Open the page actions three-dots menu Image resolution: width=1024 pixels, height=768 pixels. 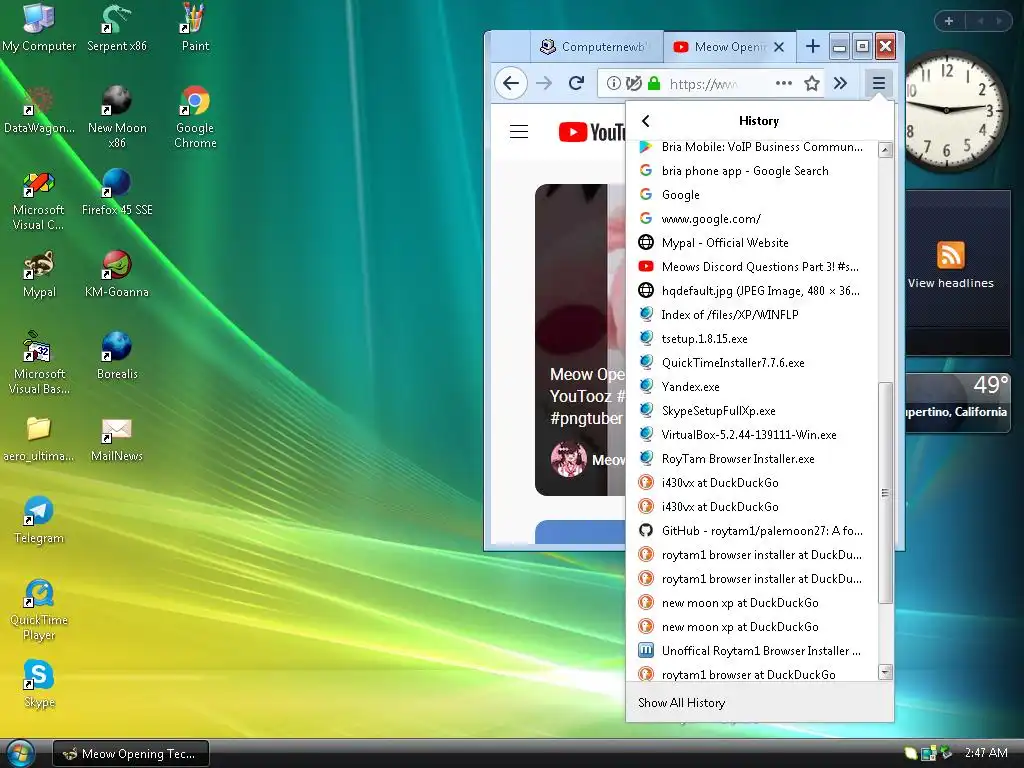click(x=784, y=83)
